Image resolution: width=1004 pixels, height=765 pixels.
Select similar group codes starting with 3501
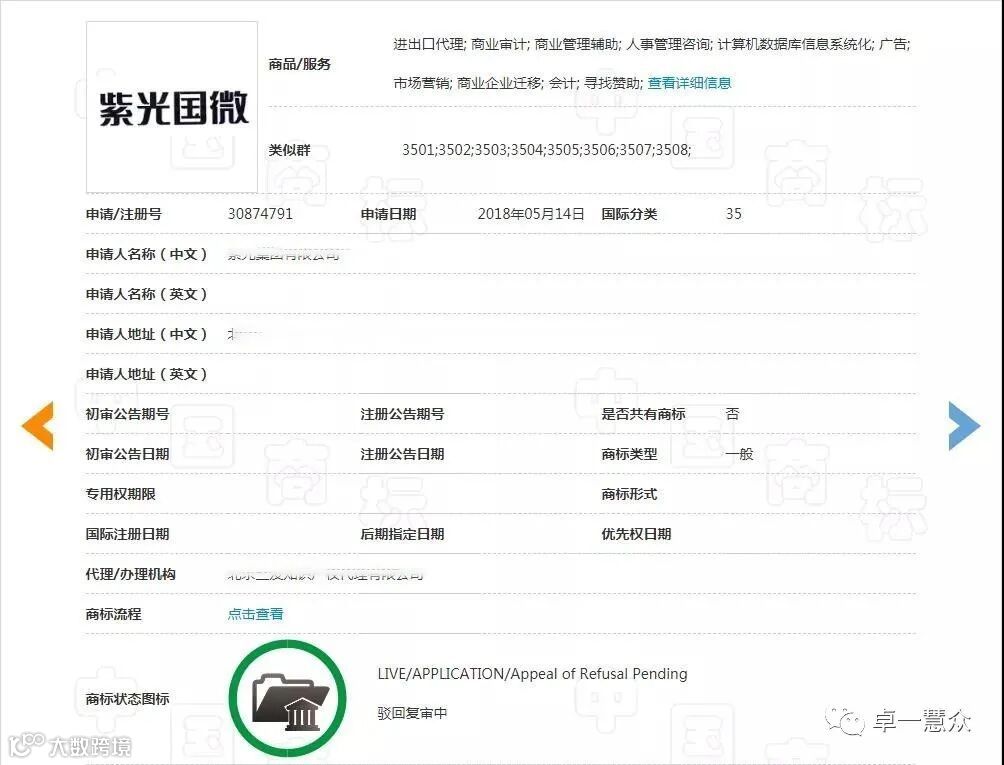click(546, 150)
